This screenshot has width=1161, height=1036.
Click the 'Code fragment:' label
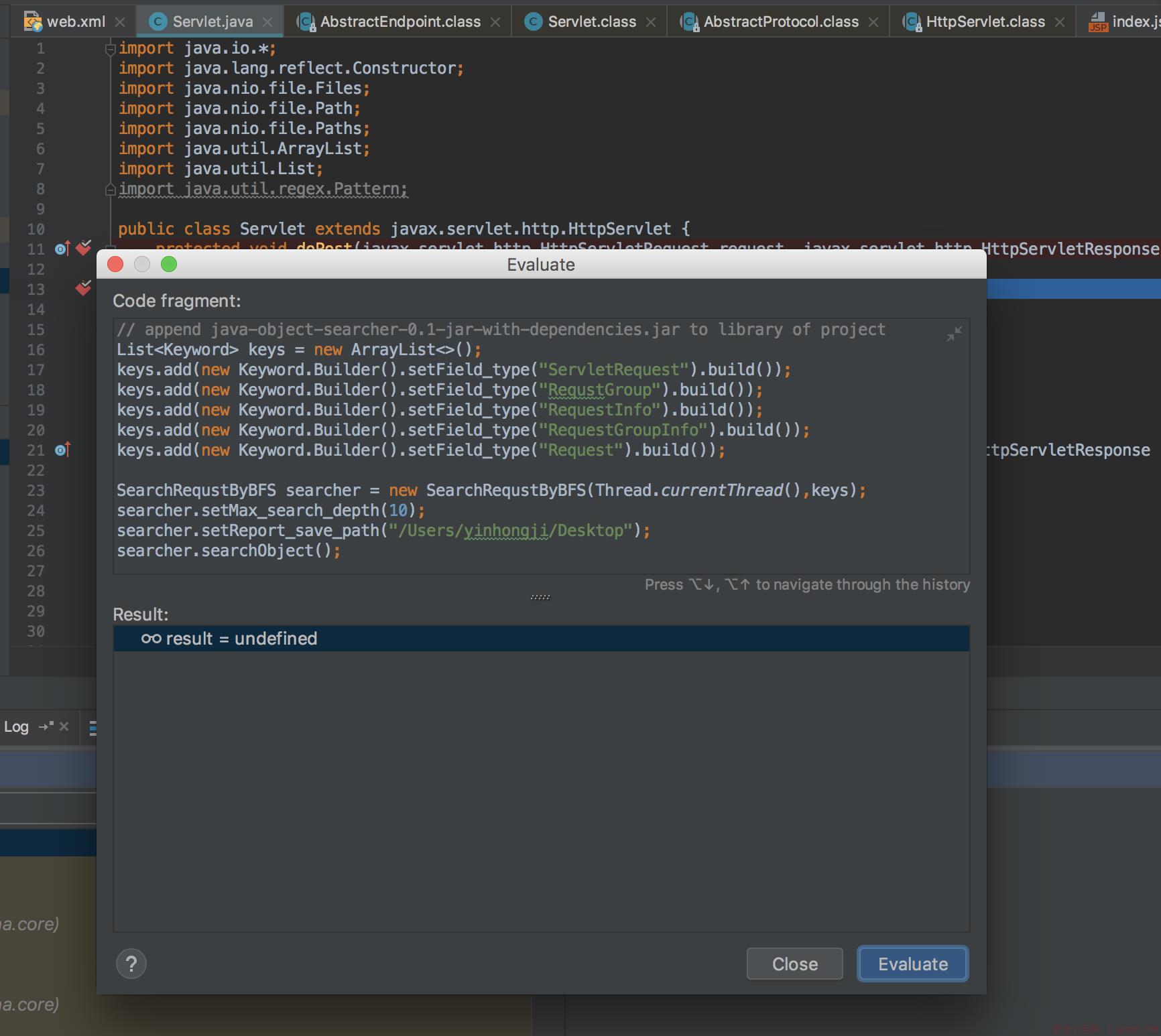176,301
